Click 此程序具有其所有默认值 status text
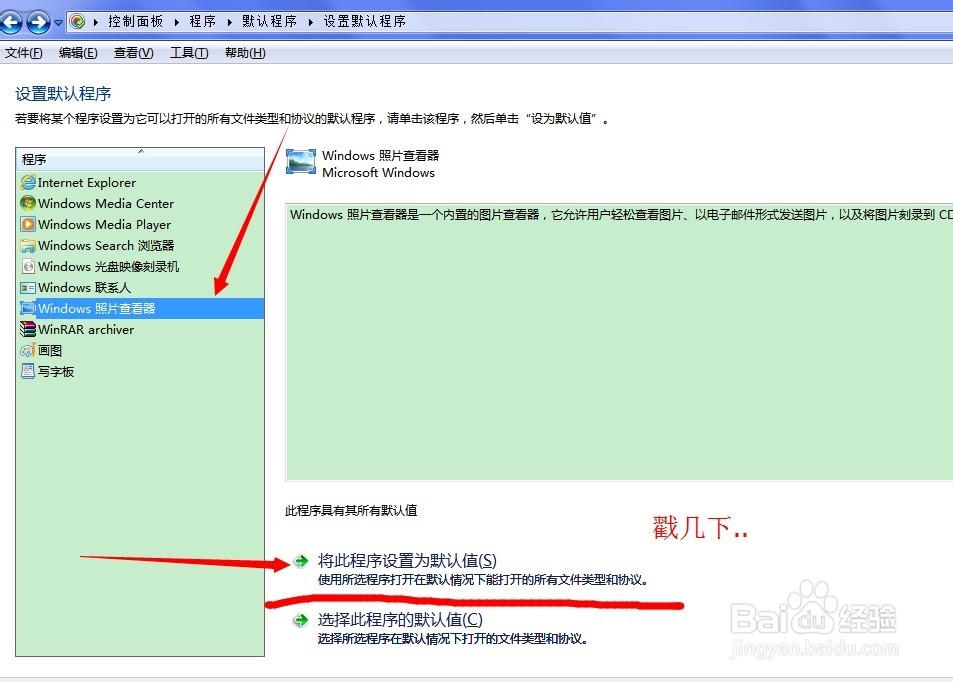 tap(351, 511)
